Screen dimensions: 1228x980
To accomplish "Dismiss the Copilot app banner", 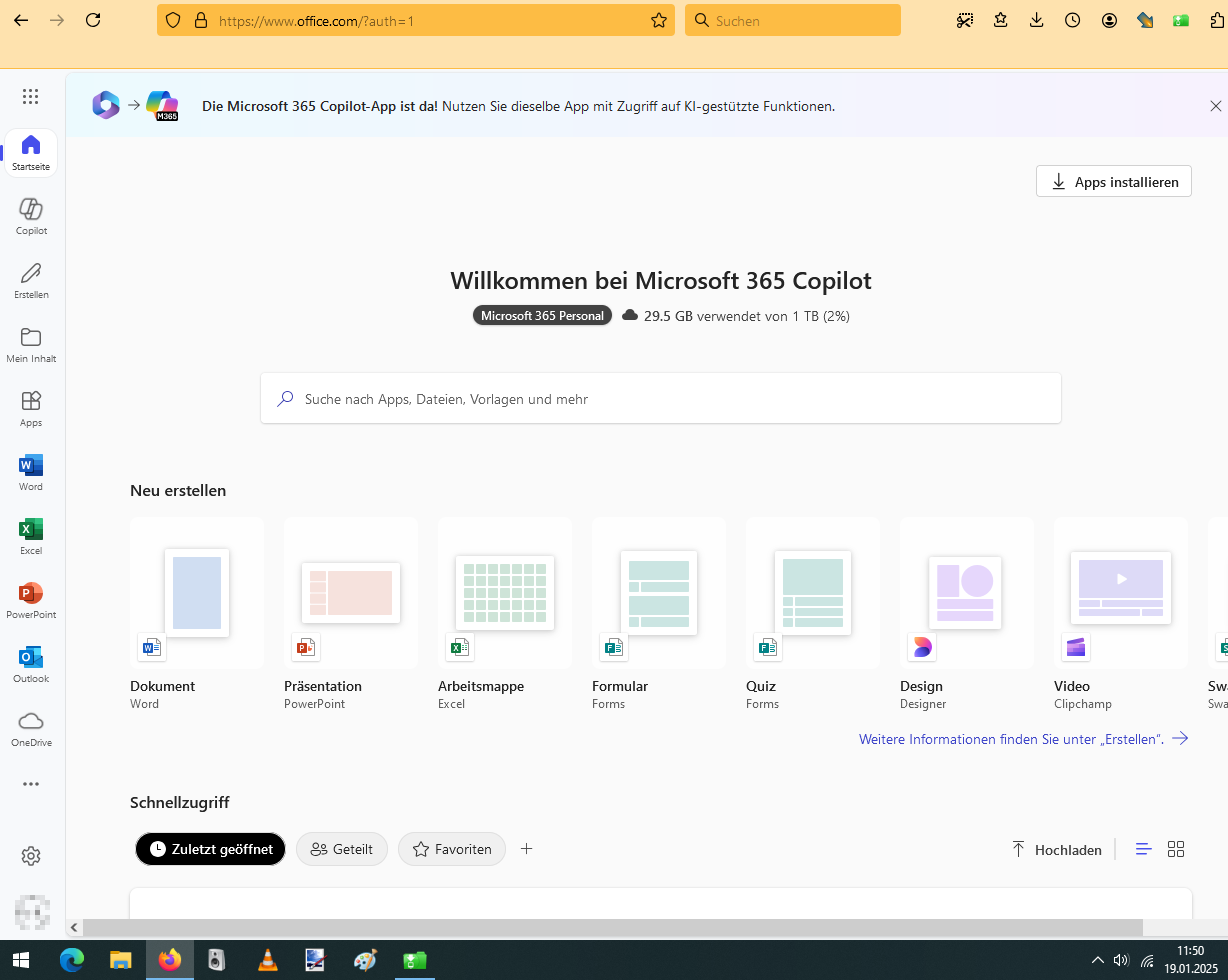I will click(1216, 106).
